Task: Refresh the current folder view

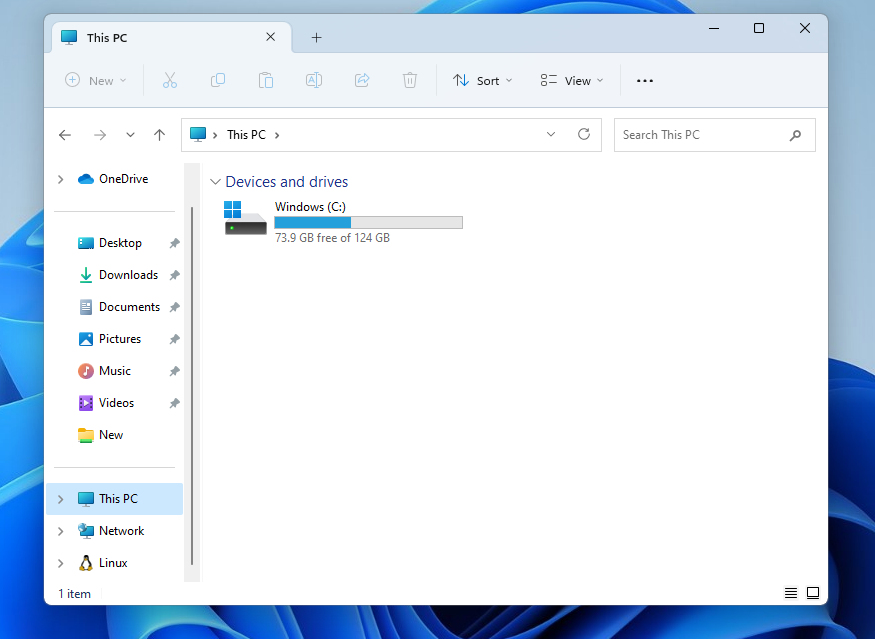Action: tap(584, 135)
